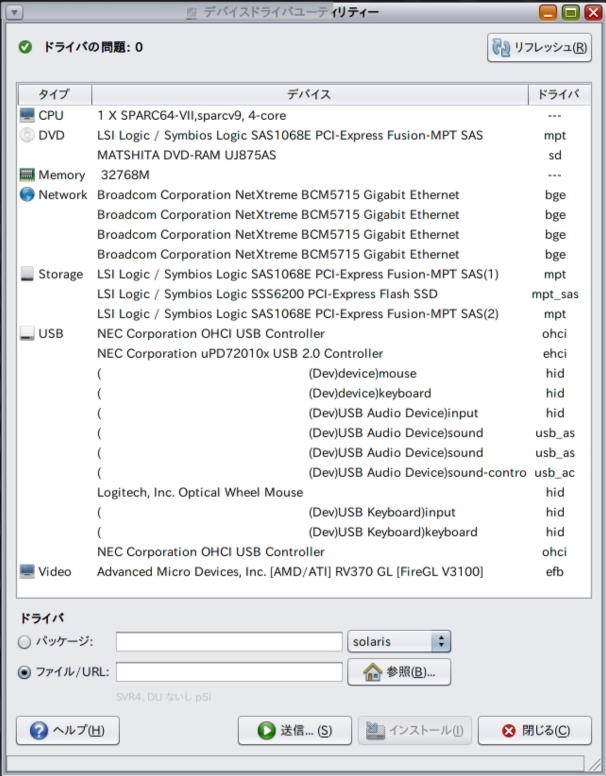The width and height of the screenshot is (606, 776).
Task: Select (Dev)USB Keyboard)keyboard row
Action: (x=304, y=532)
